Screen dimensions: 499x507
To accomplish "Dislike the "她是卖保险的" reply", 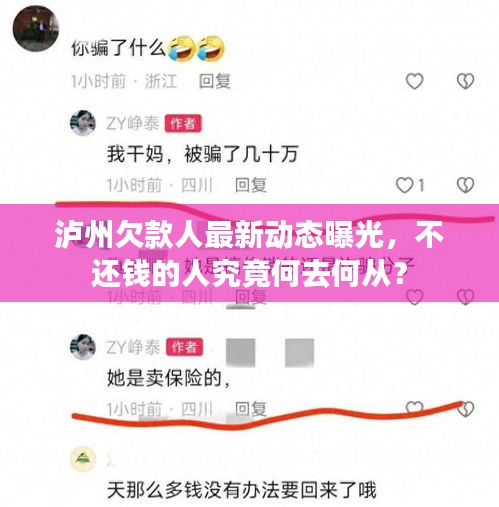I will (465, 409).
